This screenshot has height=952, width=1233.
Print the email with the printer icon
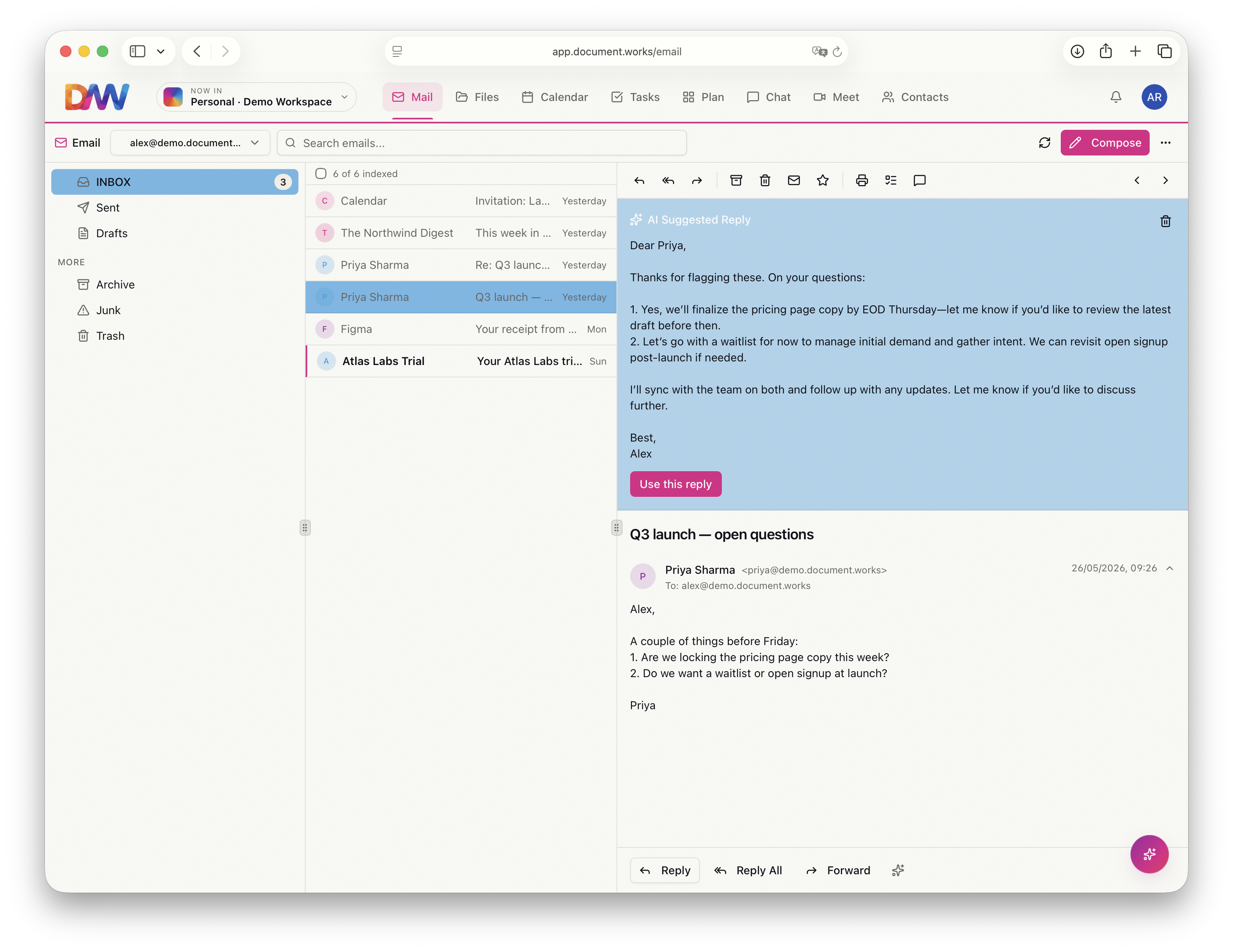[x=862, y=181]
